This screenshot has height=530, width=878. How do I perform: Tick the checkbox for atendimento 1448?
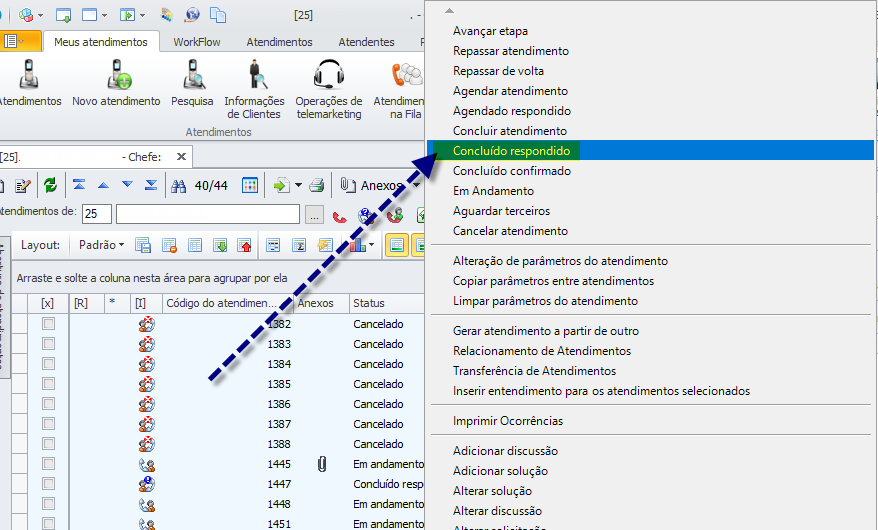click(x=49, y=504)
